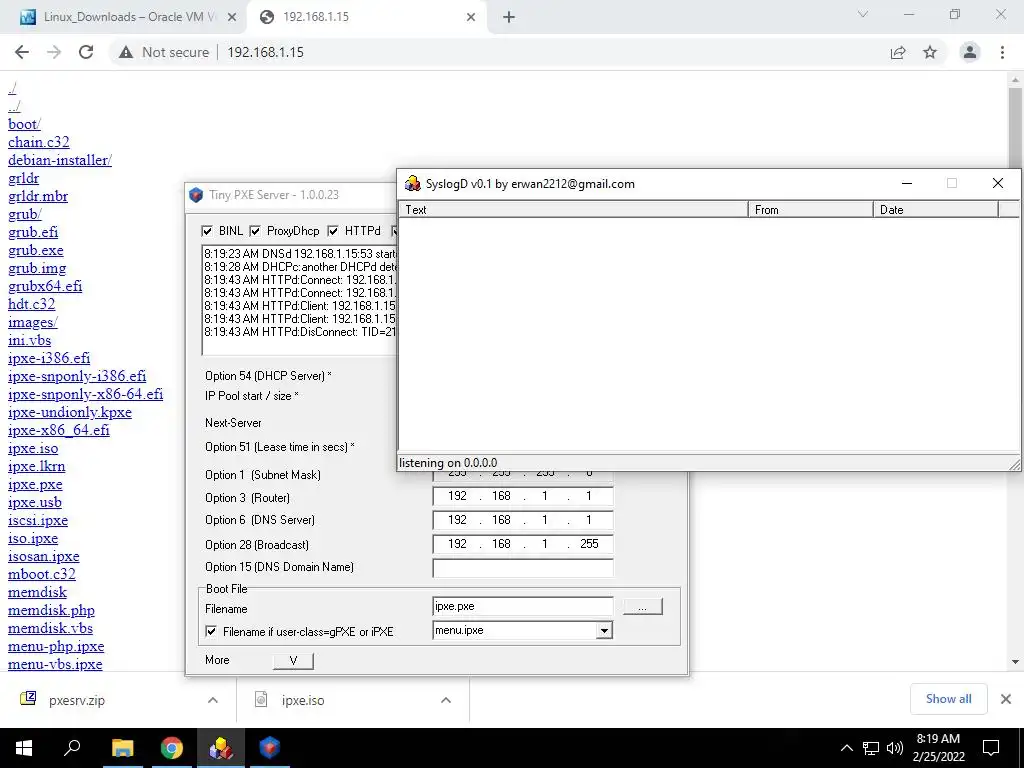Click the Tiny PXE Server title icon

click(x=196, y=195)
